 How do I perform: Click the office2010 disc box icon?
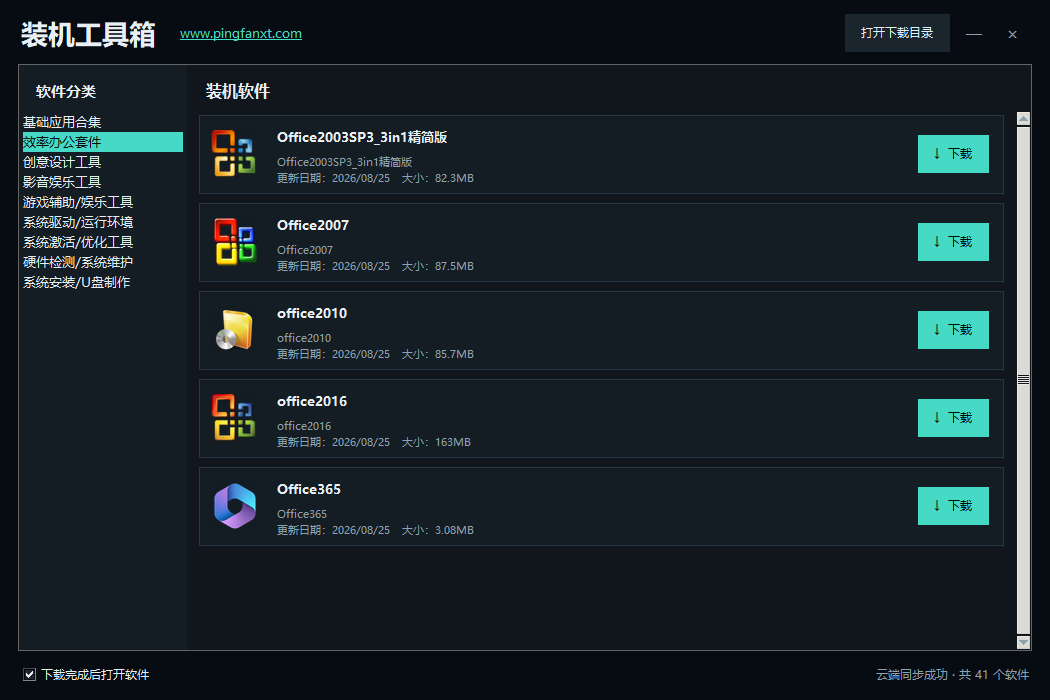click(234, 330)
